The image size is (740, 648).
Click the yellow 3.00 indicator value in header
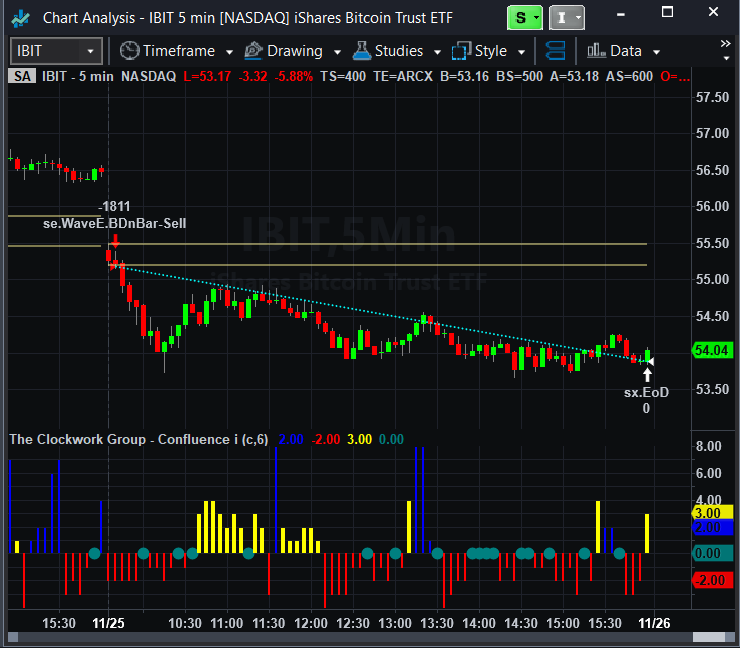click(x=360, y=439)
